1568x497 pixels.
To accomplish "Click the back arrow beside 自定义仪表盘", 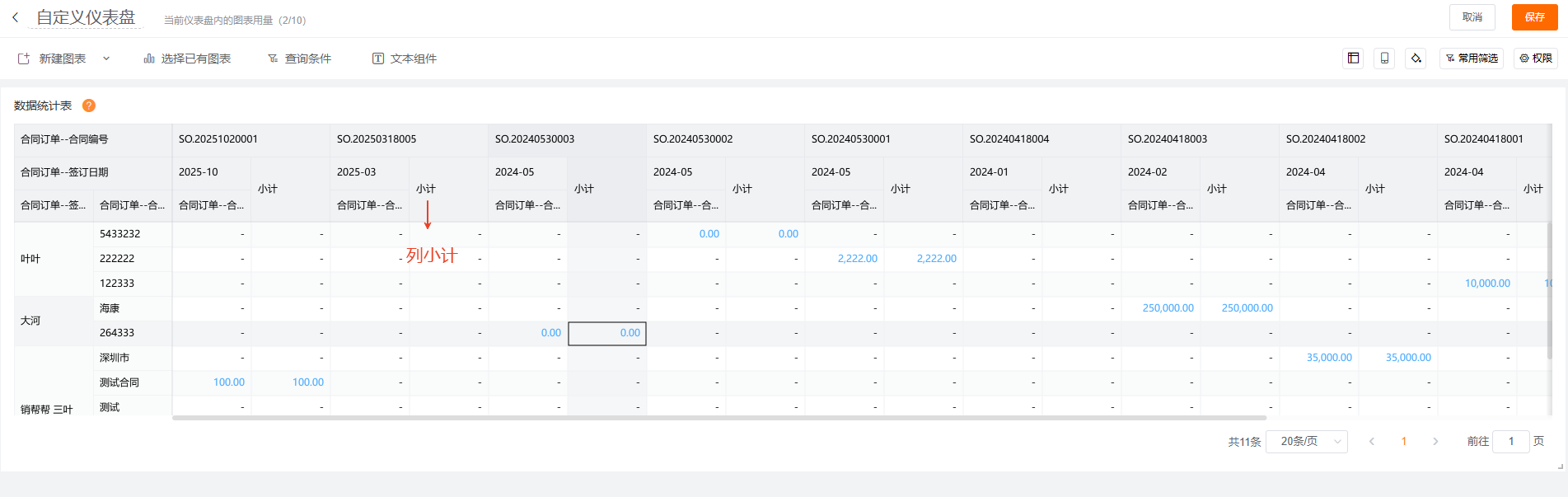I will 15,17.
